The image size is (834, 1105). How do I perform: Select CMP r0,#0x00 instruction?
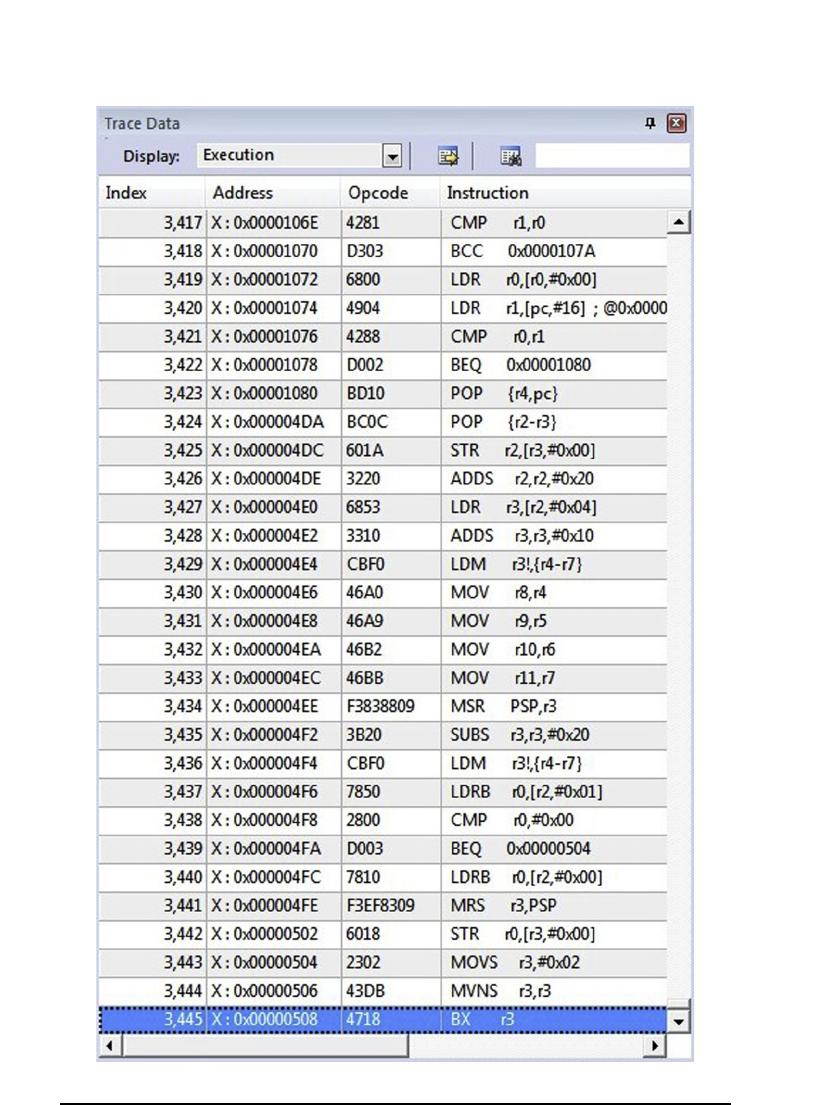(512, 820)
